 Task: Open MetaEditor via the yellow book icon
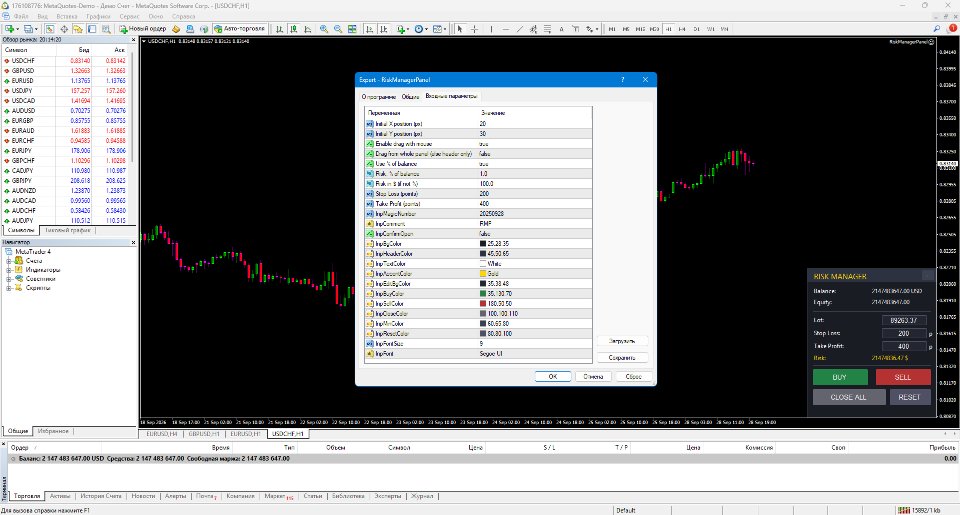[x=176, y=29]
